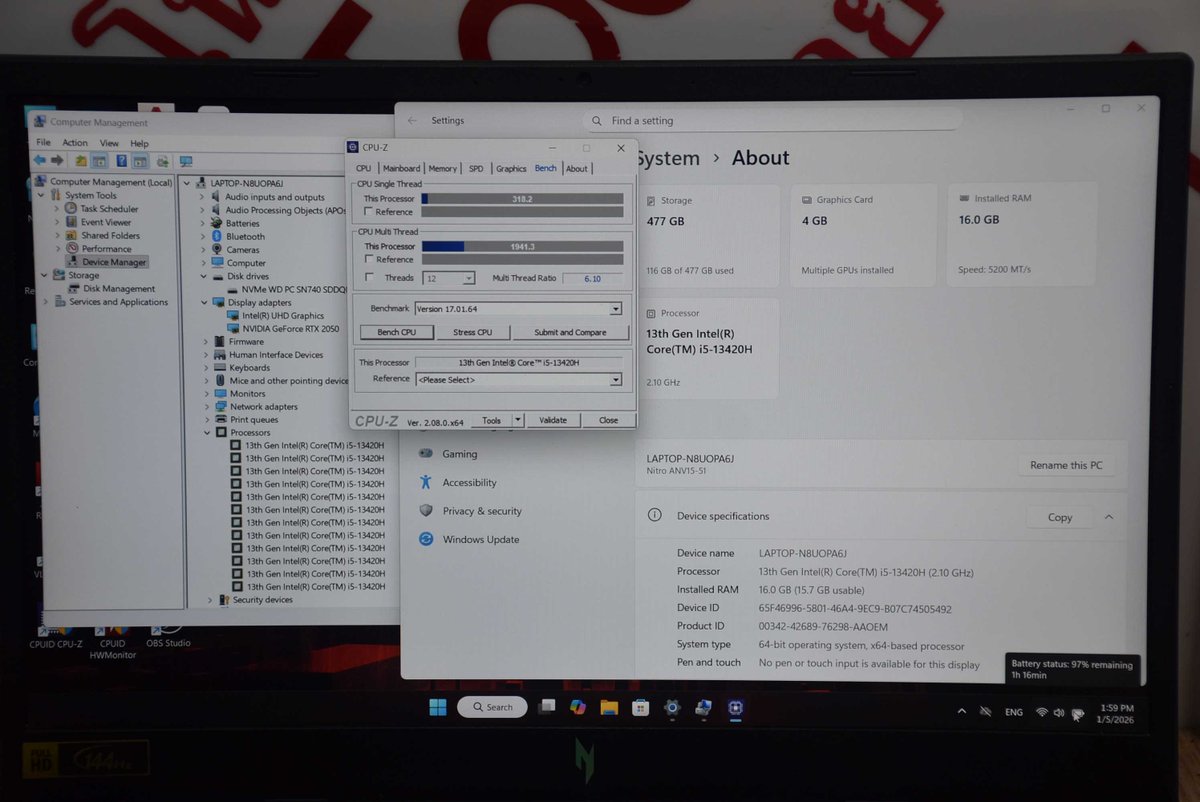Click the multi thread score bar 1941.3

click(x=522, y=246)
